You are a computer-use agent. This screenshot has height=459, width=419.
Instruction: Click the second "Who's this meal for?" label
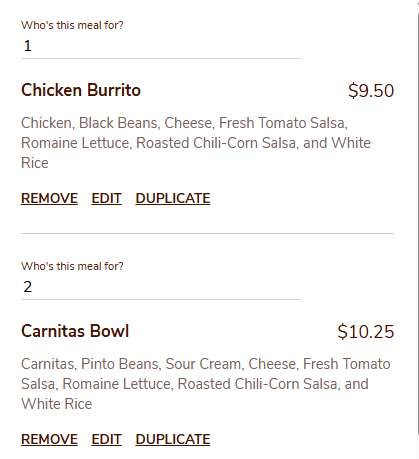[72, 266]
